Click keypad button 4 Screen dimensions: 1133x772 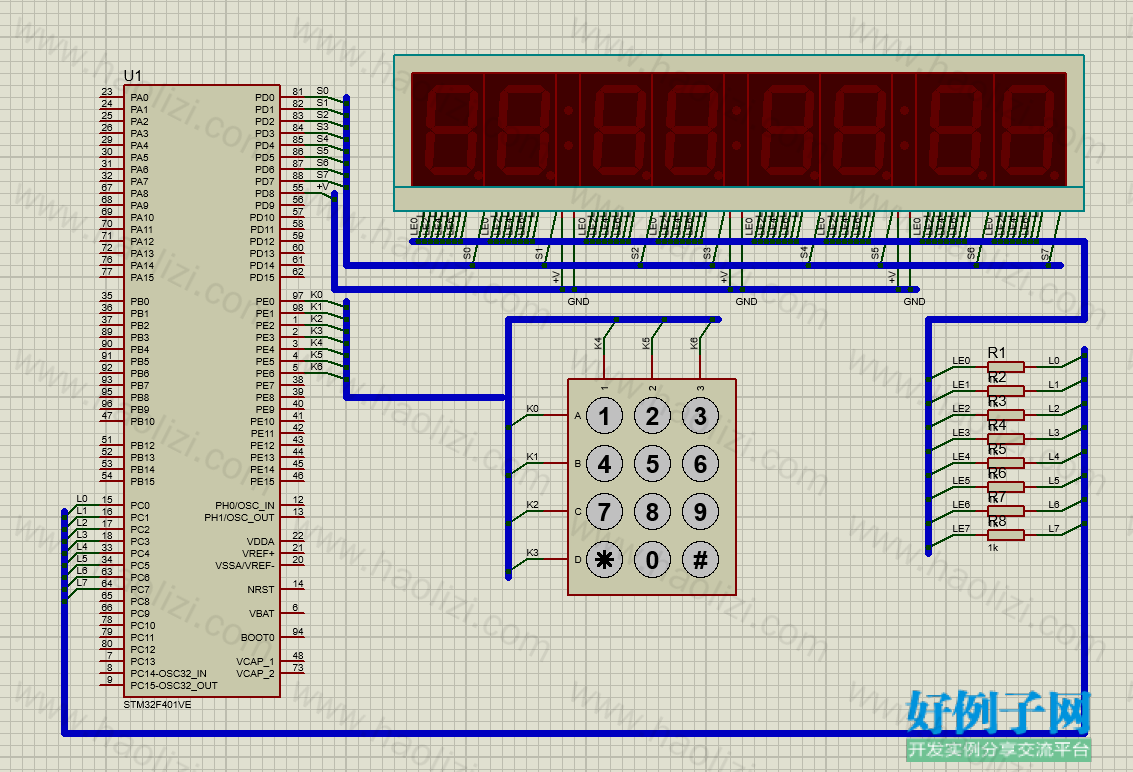tap(604, 464)
